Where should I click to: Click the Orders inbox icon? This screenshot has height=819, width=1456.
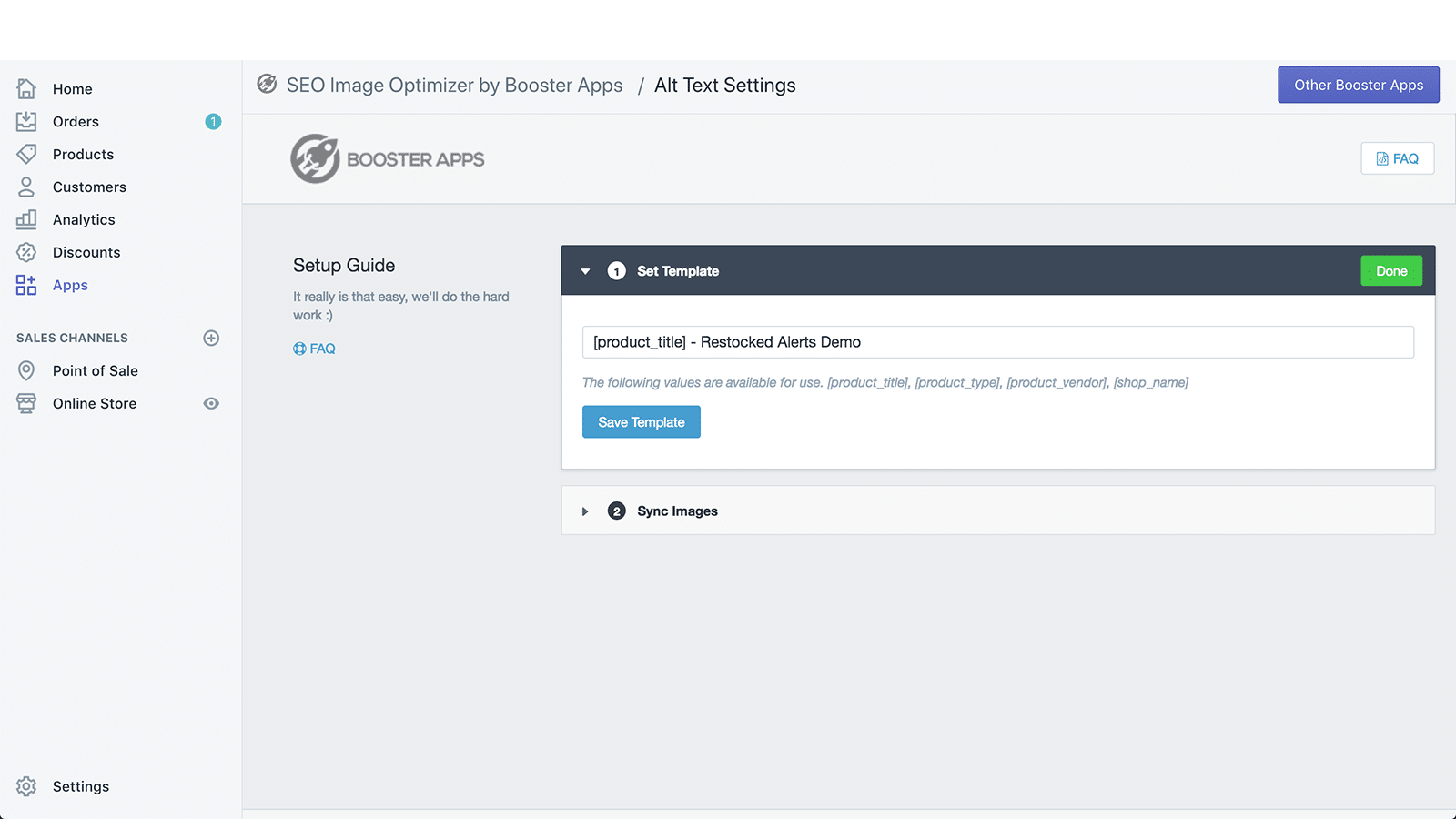(x=26, y=121)
